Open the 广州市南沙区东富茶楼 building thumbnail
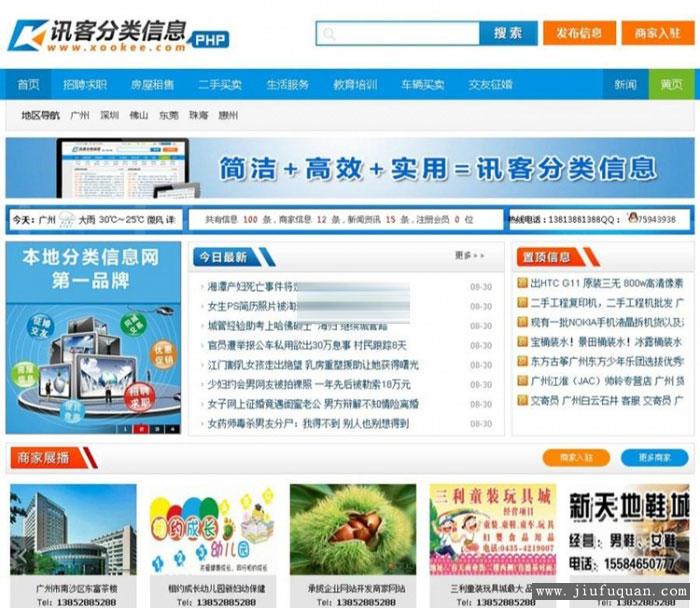 click(73, 529)
